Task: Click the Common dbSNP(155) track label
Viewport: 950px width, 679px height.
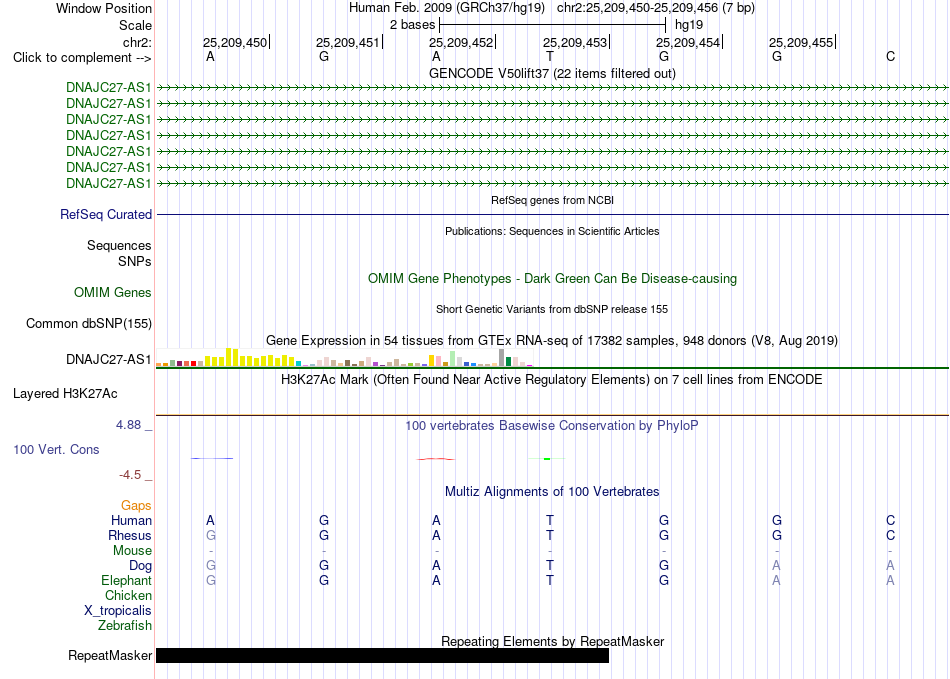Action: point(88,323)
